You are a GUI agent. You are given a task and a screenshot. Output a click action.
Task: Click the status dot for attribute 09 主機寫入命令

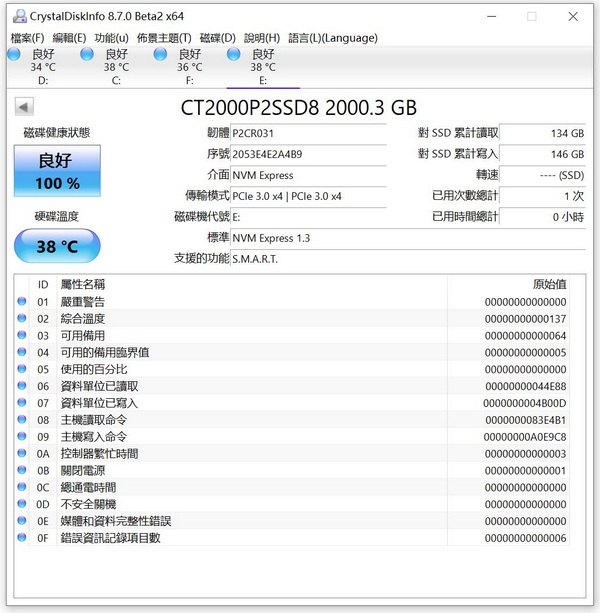click(22, 436)
